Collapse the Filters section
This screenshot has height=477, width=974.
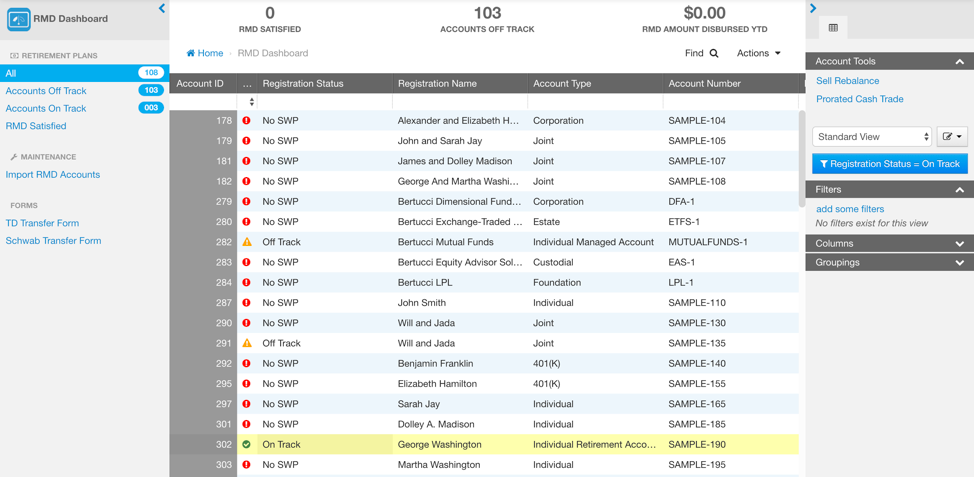960,189
